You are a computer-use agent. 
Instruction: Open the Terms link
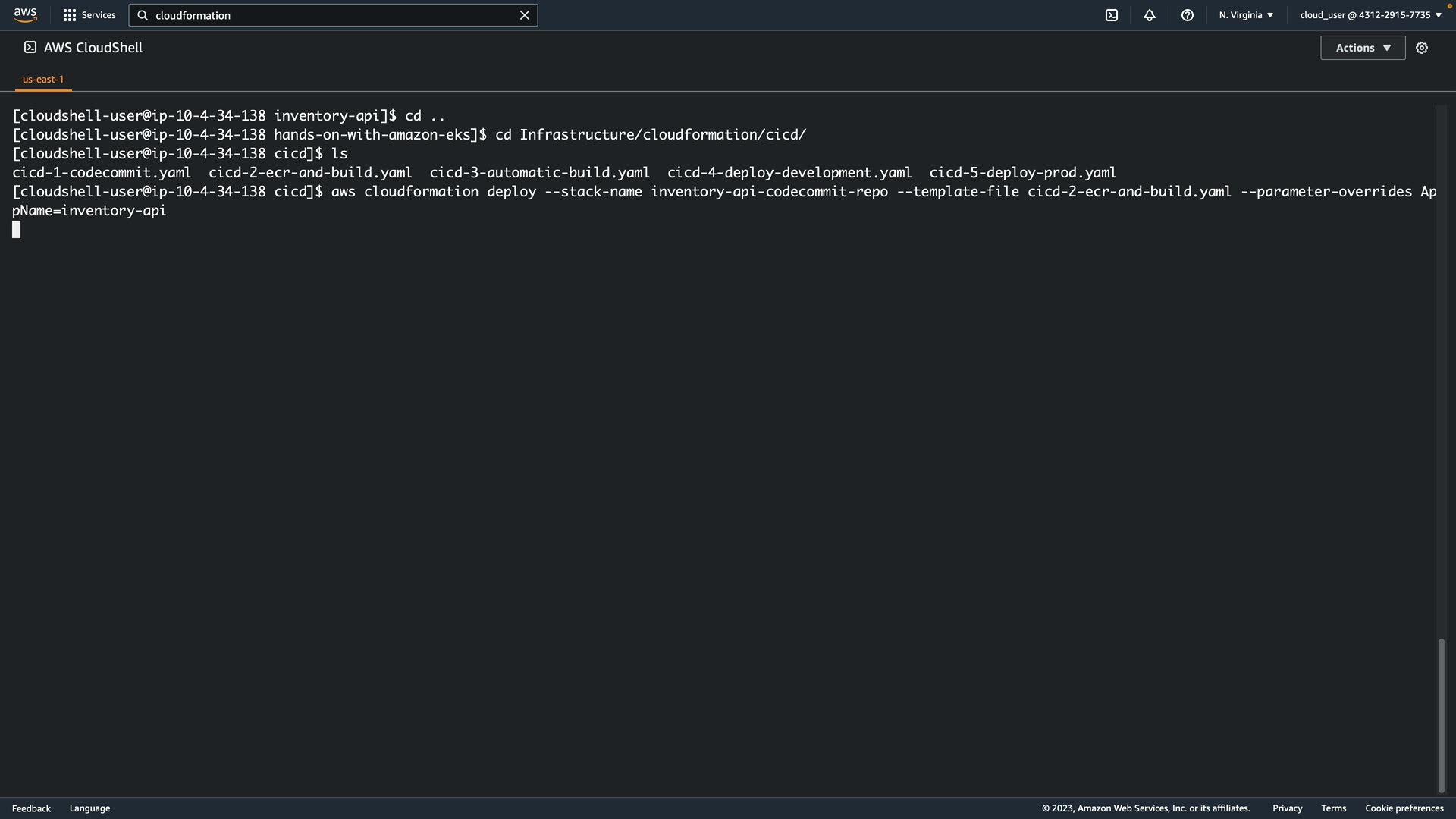1333,808
